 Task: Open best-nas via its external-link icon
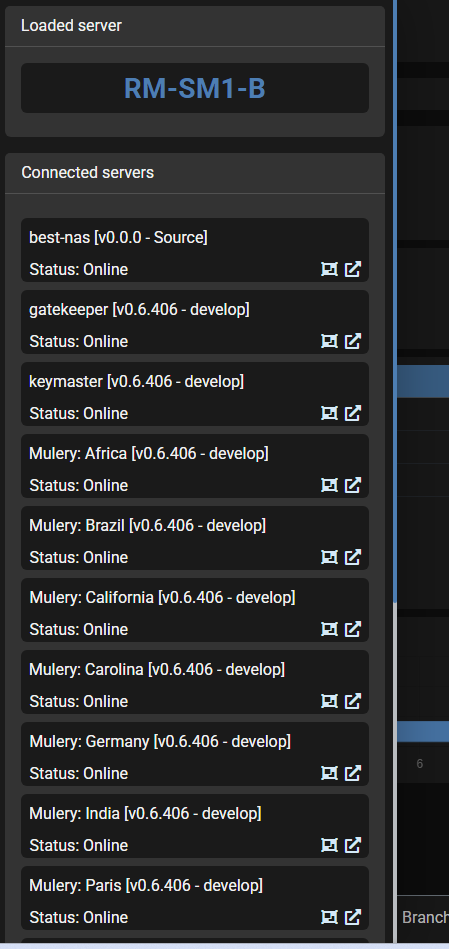[x=353, y=269]
